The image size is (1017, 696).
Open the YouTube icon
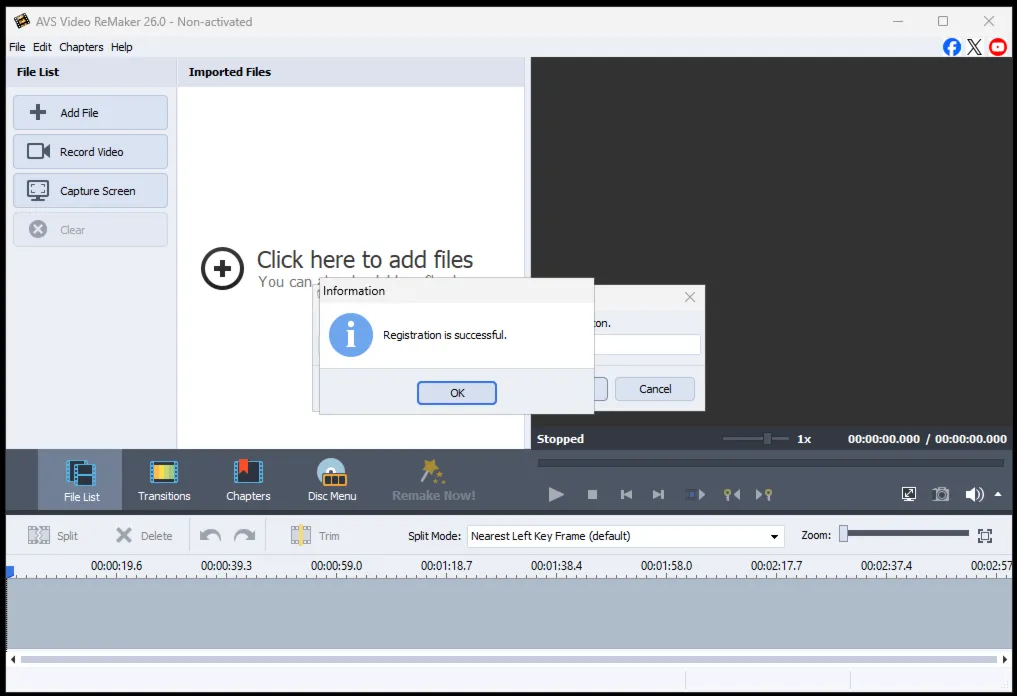pyautogui.click(x=998, y=47)
